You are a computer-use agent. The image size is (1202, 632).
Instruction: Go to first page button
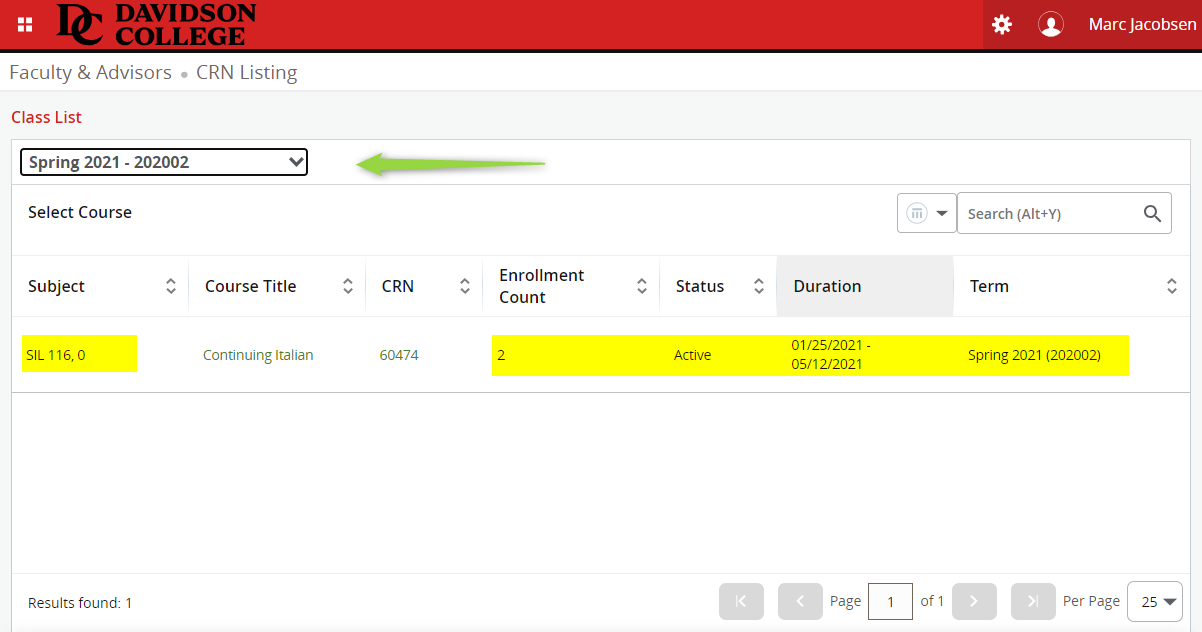(x=741, y=601)
